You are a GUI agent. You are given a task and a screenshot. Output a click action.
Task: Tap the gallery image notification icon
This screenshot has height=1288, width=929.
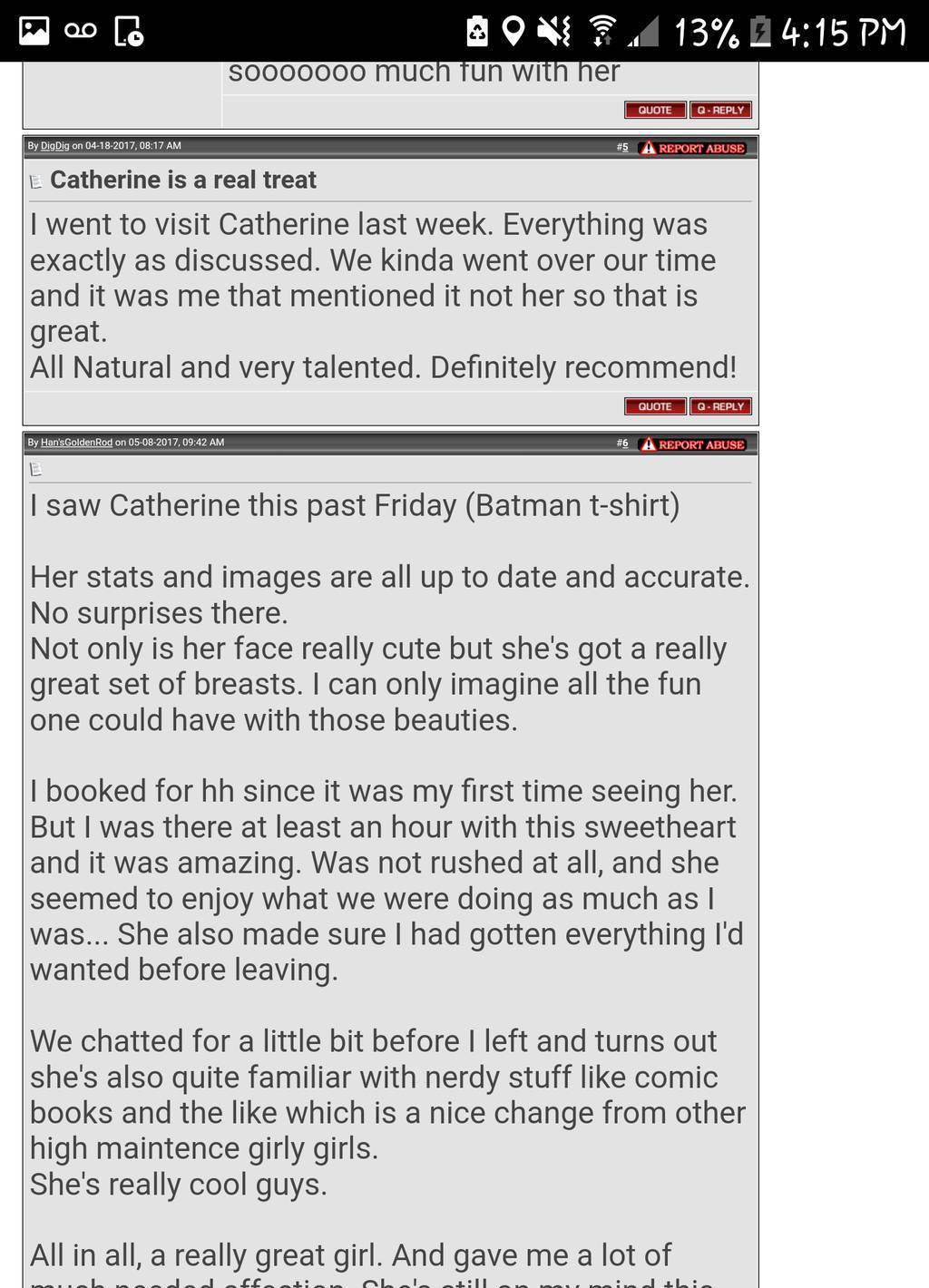click(34, 31)
